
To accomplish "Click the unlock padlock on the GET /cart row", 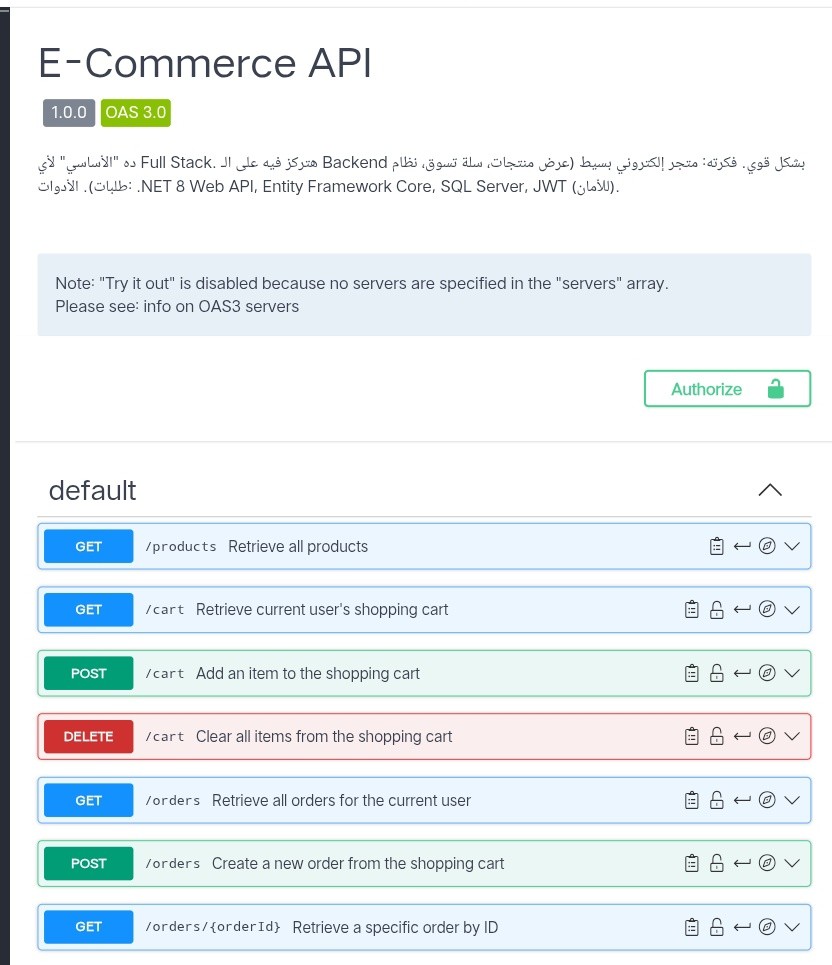I will [x=716, y=610].
